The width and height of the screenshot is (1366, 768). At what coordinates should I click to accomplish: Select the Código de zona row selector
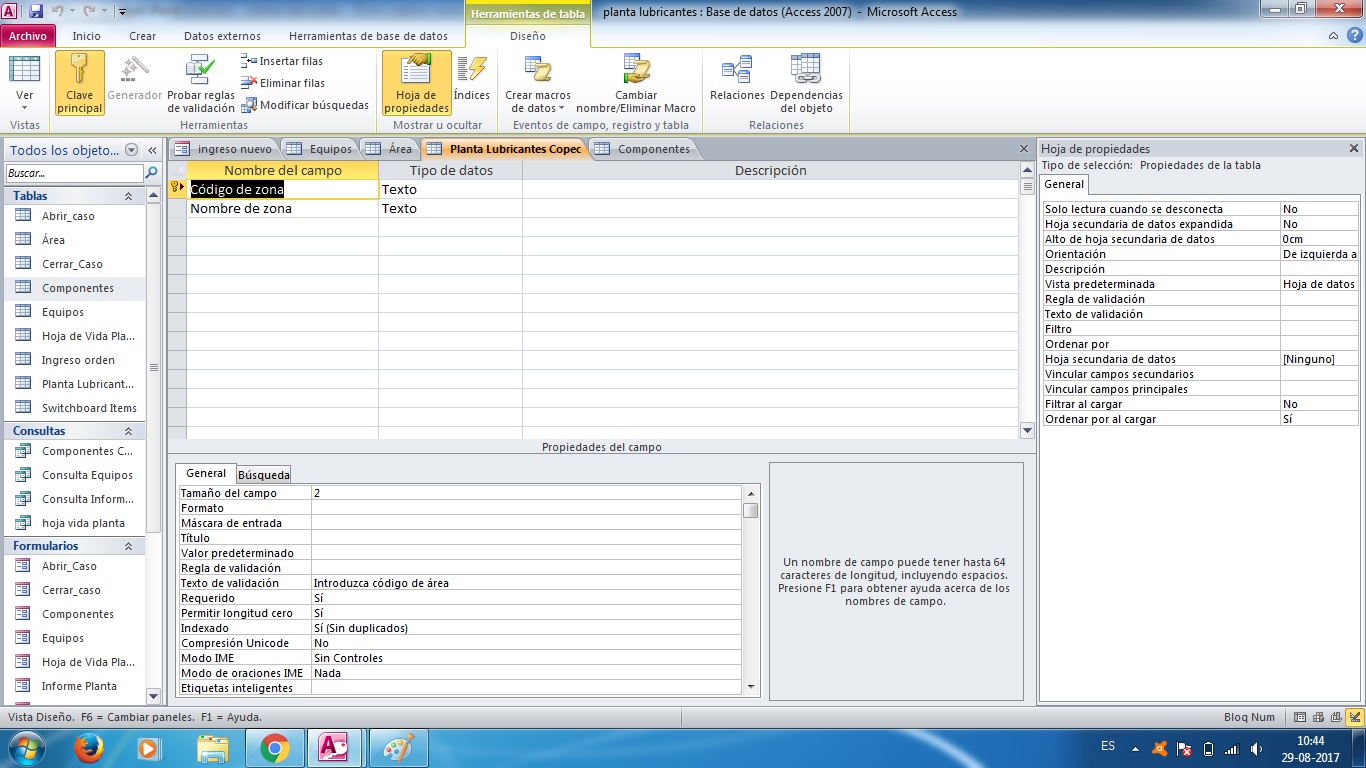point(177,189)
